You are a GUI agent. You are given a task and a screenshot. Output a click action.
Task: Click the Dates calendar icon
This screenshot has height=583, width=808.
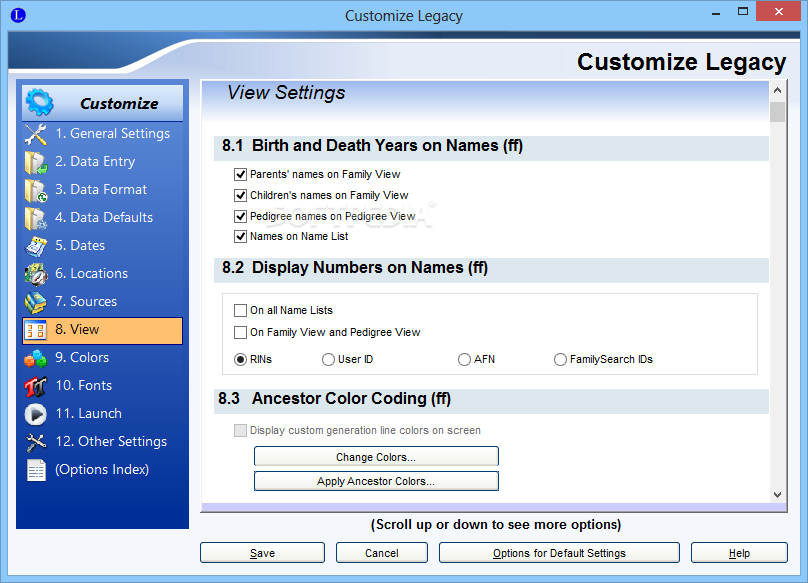pyautogui.click(x=36, y=246)
